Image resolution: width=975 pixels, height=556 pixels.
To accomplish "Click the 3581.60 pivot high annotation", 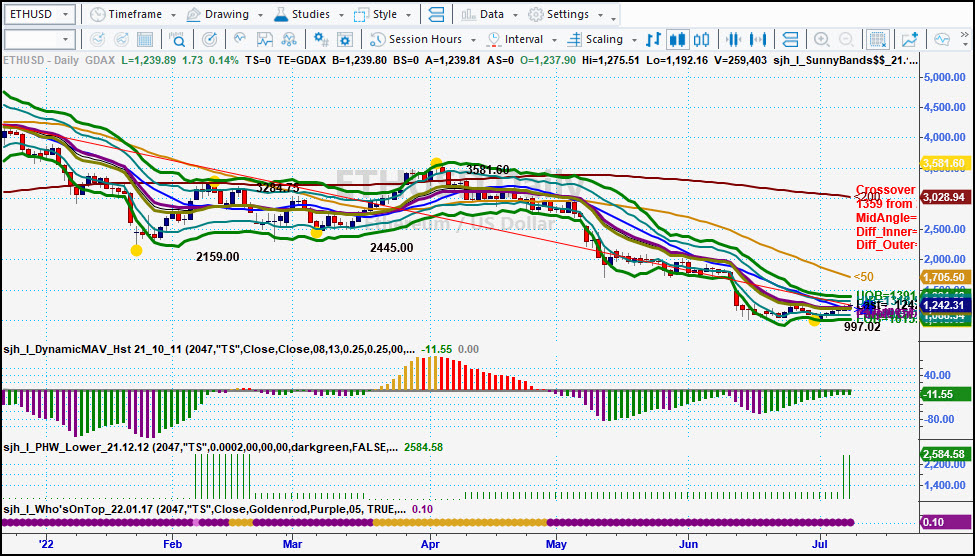I will click(x=488, y=170).
